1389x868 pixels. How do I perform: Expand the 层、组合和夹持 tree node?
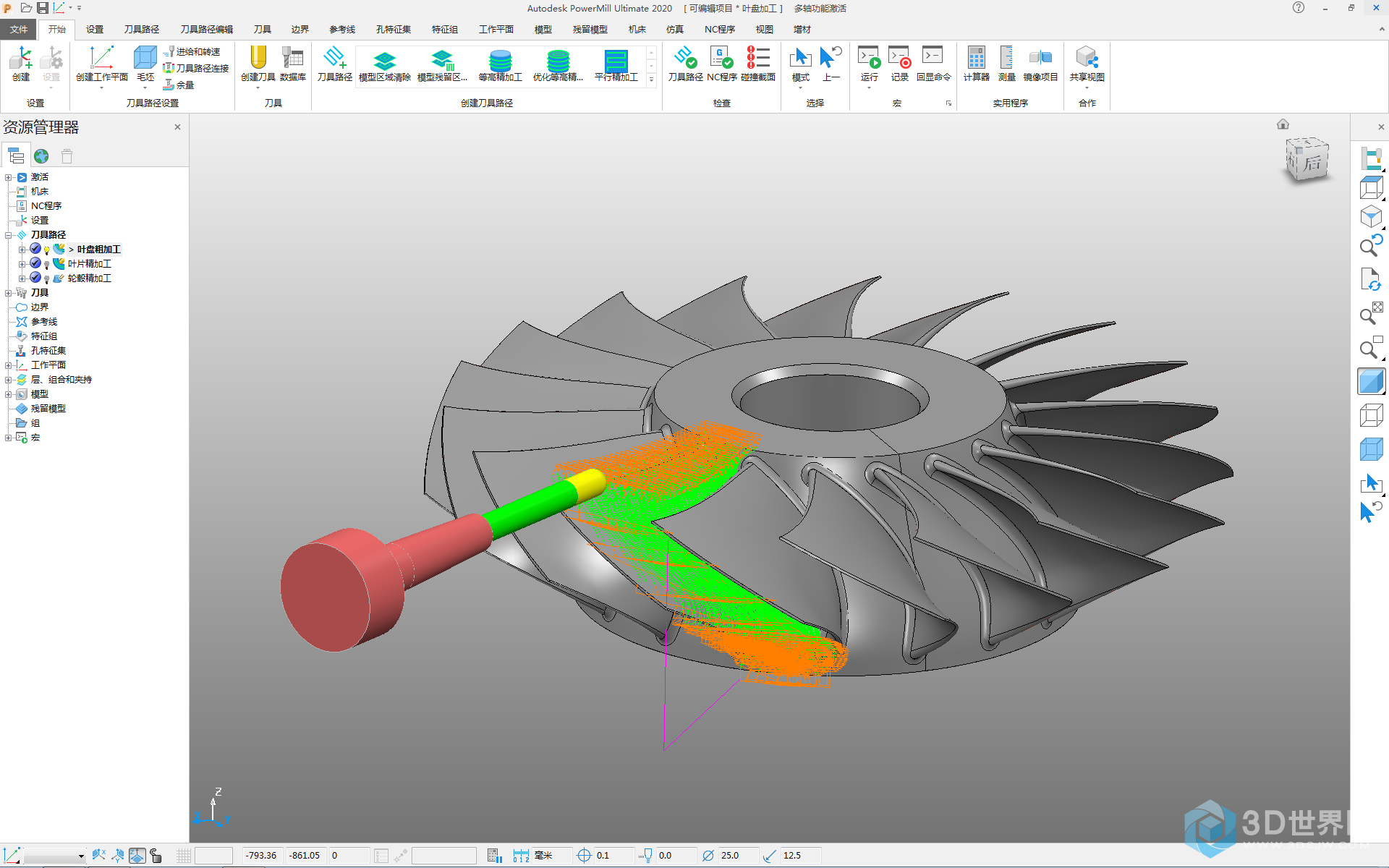pos(9,380)
